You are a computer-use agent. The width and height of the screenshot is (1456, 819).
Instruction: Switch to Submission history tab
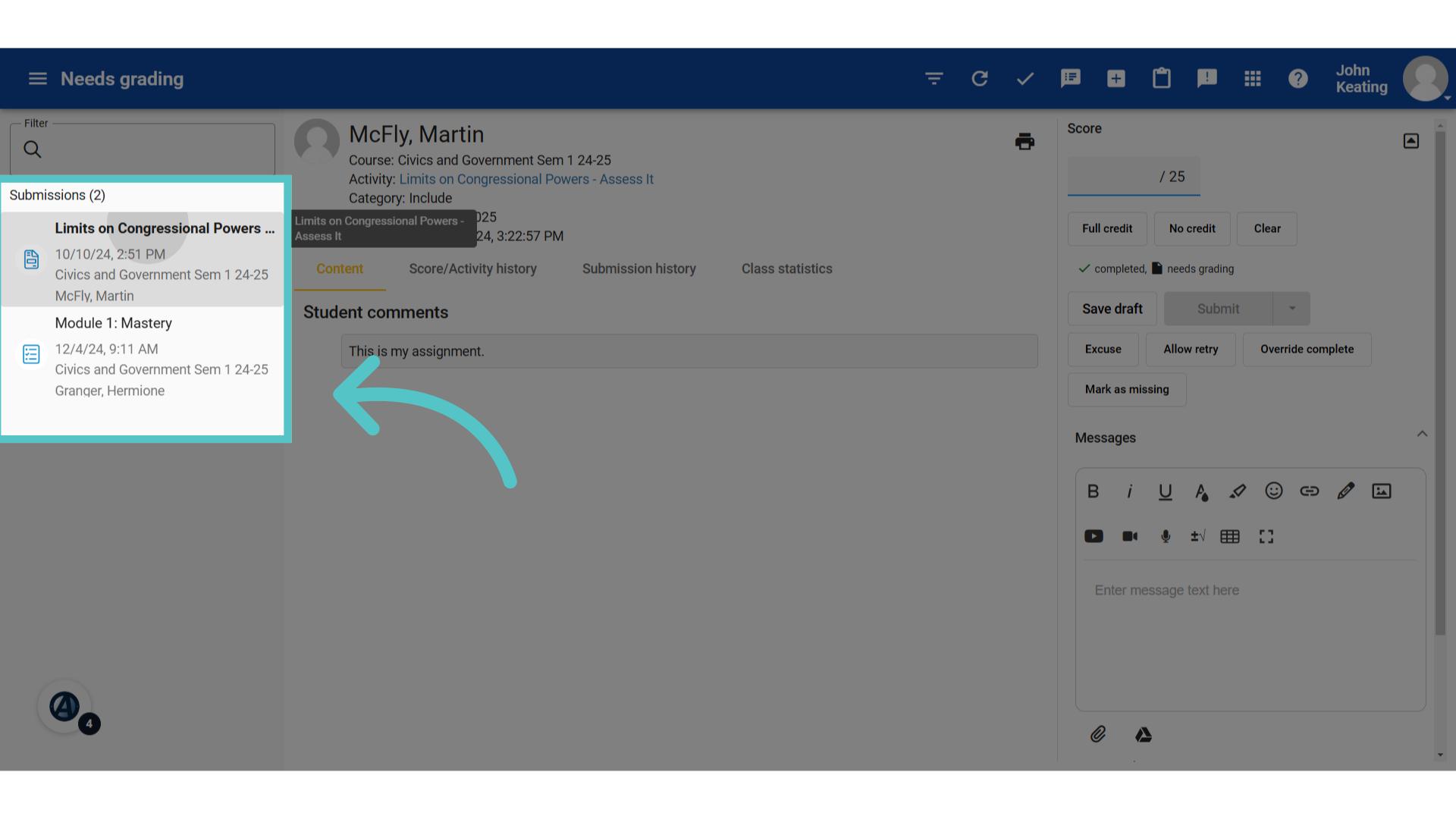tap(639, 268)
